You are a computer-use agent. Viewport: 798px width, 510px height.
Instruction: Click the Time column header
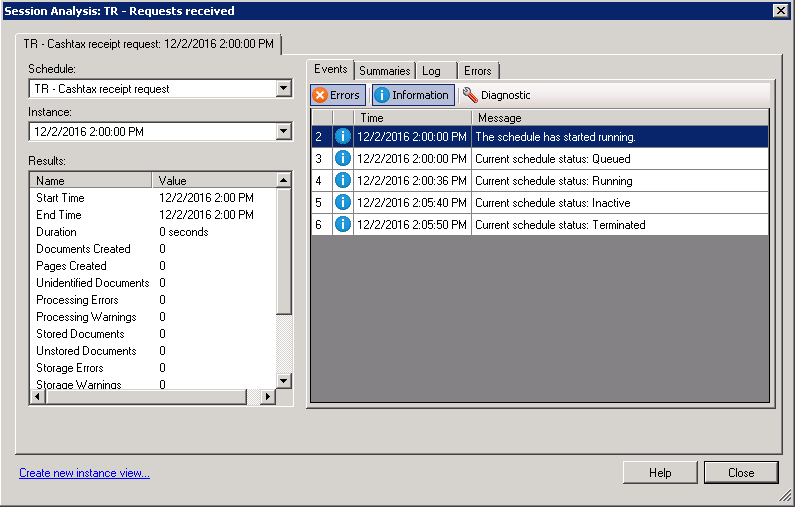(412, 118)
